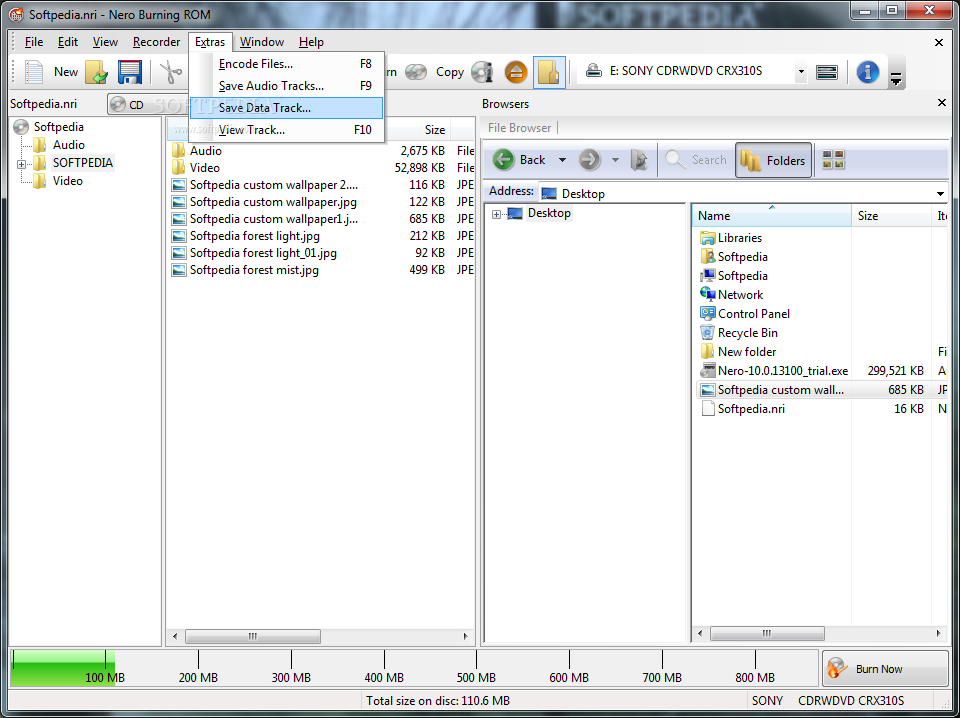
Task: Click the Copy disc icon
Action: (416, 72)
